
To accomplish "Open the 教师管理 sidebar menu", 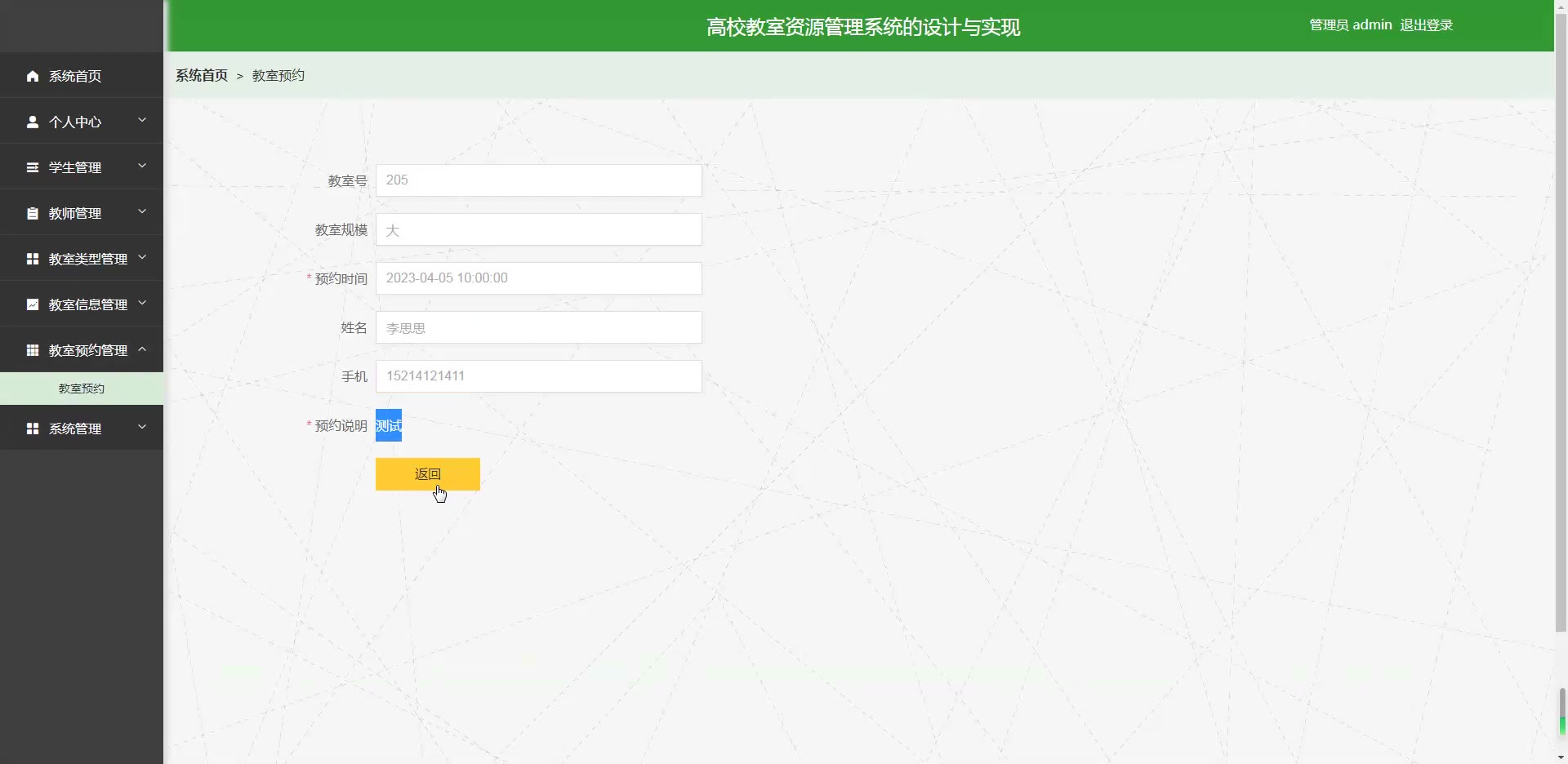I will (82, 213).
